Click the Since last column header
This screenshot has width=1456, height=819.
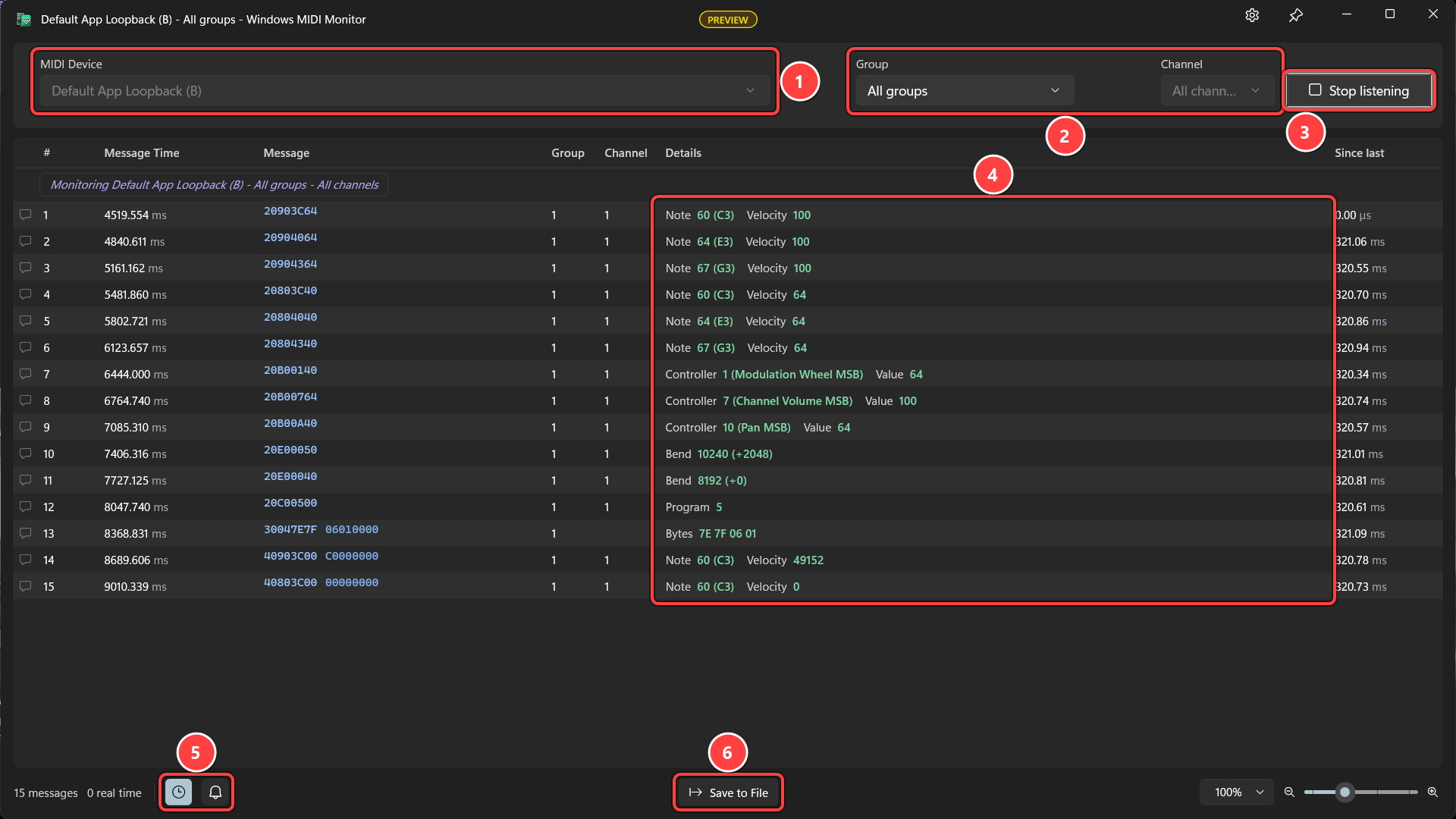tap(1359, 153)
